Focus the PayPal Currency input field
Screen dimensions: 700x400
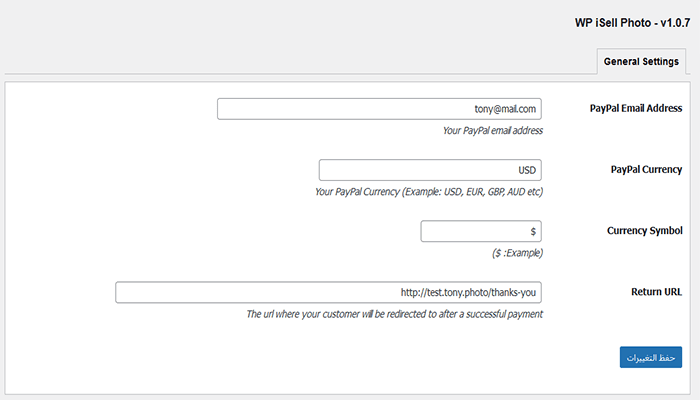pos(430,170)
